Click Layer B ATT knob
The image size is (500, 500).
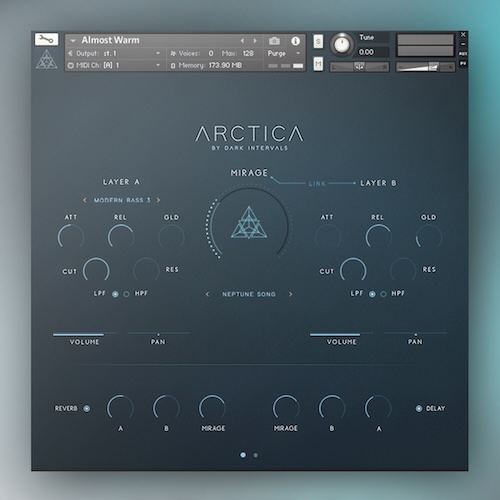tap(328, 237)
